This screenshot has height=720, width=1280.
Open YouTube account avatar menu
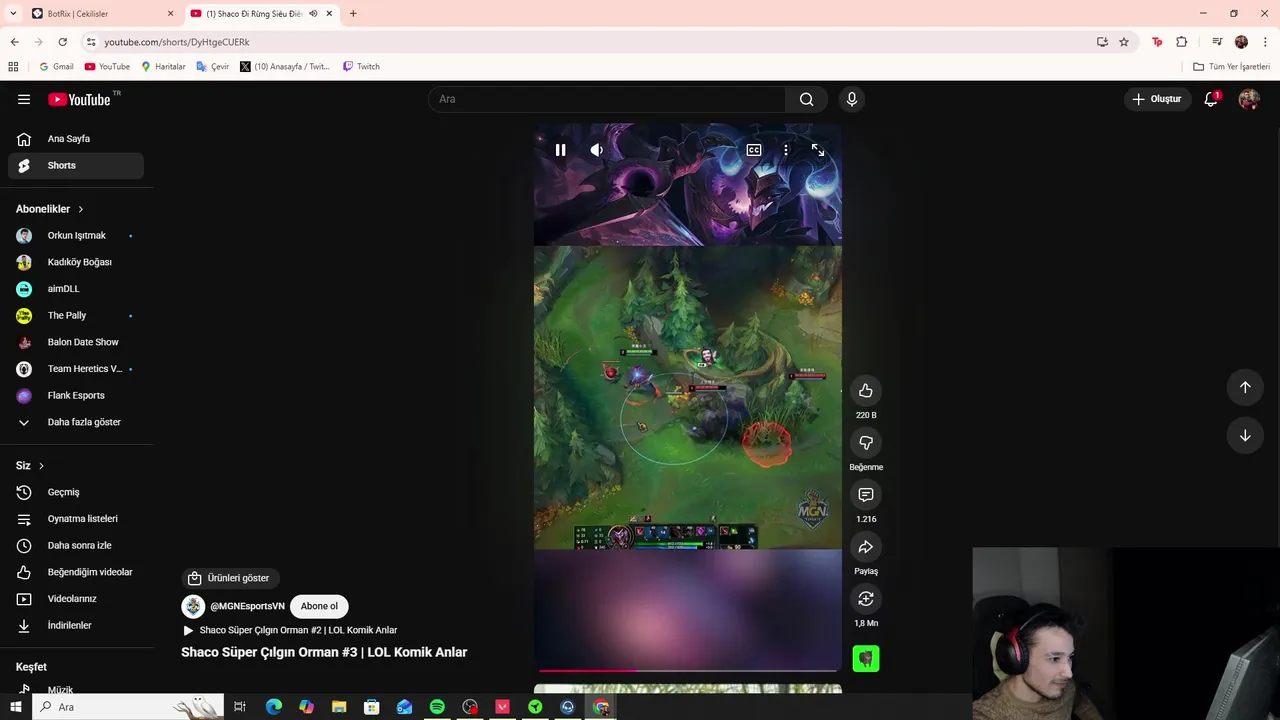point(1249,99)
